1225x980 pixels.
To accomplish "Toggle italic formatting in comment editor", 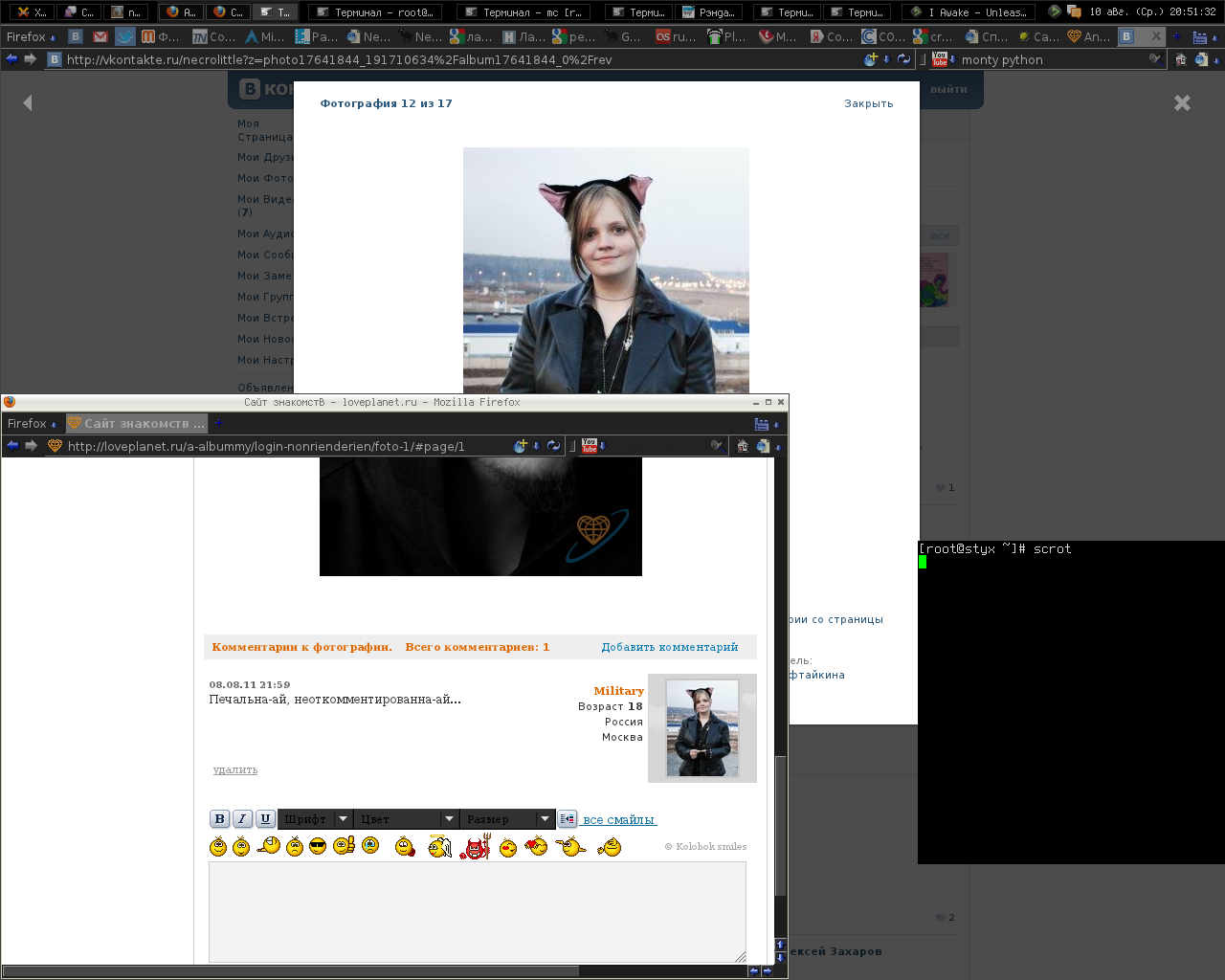I will point(242,819).
